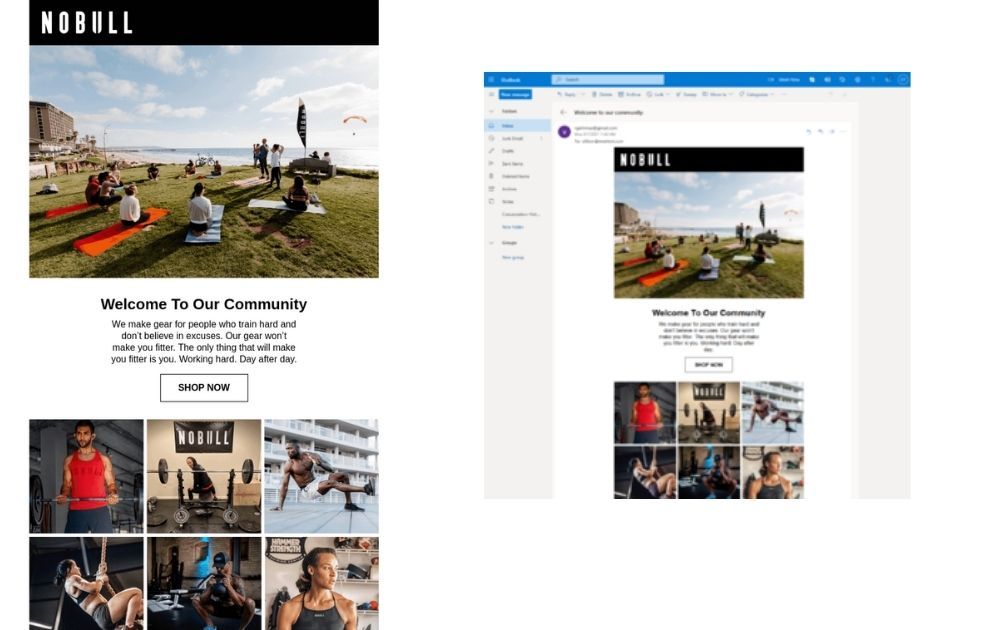Click the beach yoga image in Outlook email
Viewport: 1000px width, 630px height.
pyautogui.click(x=709, y=235)
